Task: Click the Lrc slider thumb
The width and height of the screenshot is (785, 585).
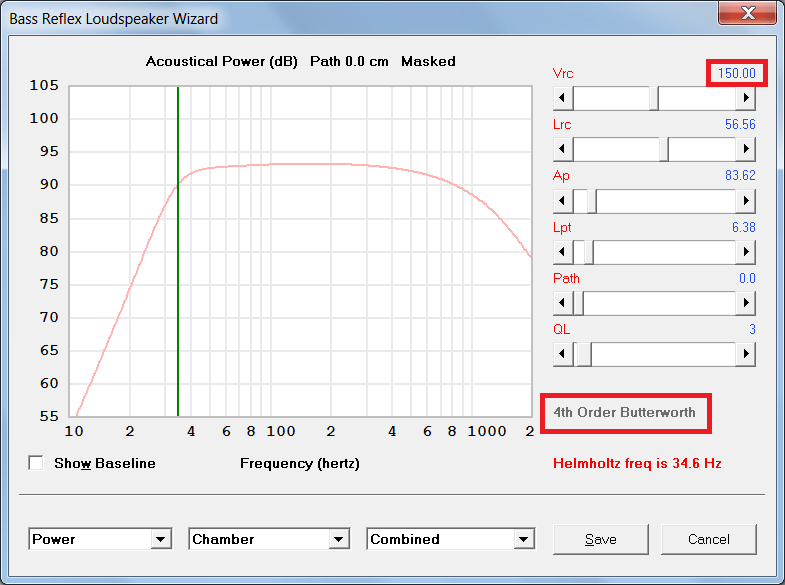Action: point(664,149)
